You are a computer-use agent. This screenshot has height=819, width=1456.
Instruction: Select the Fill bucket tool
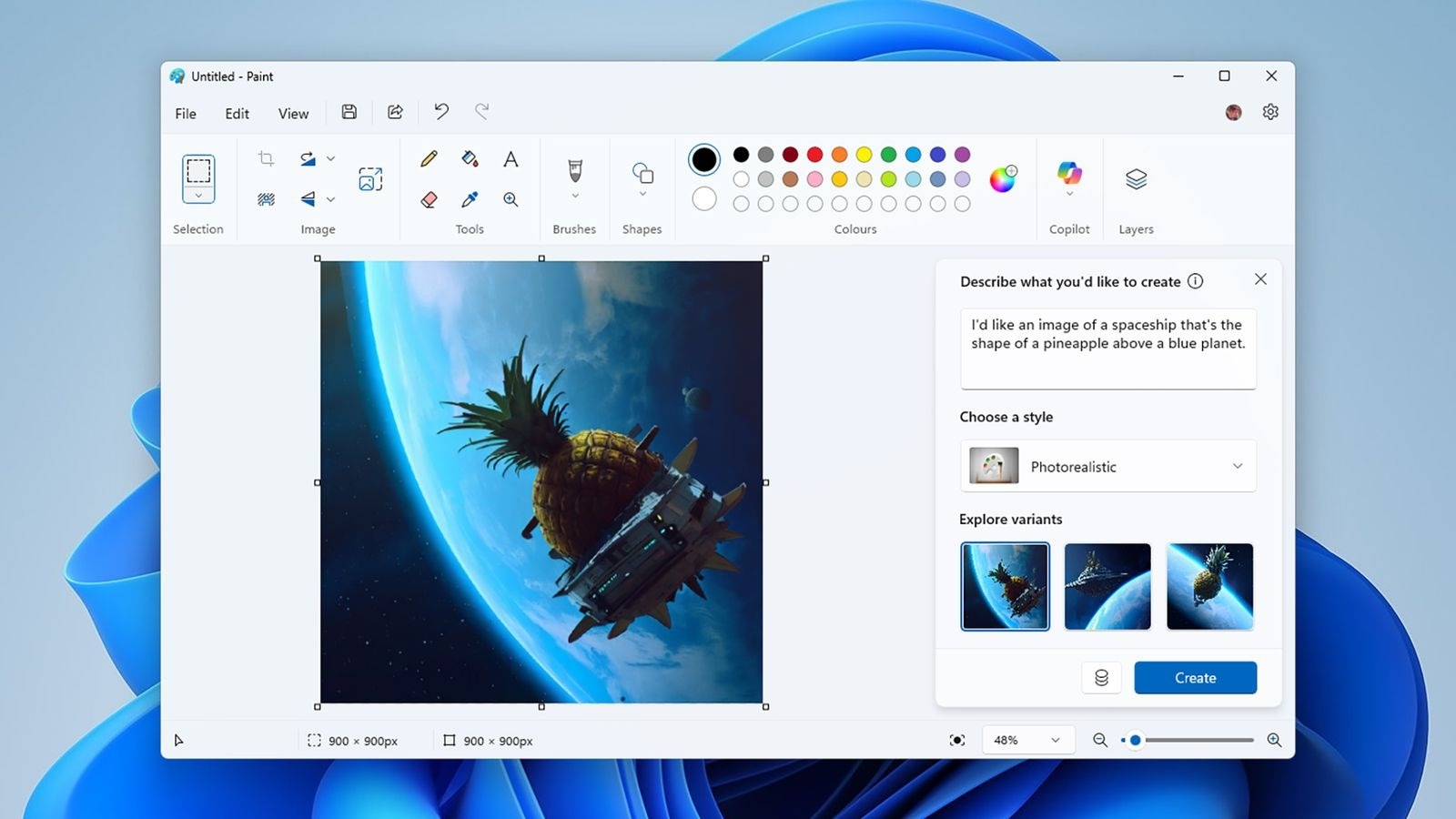[470, 159]
